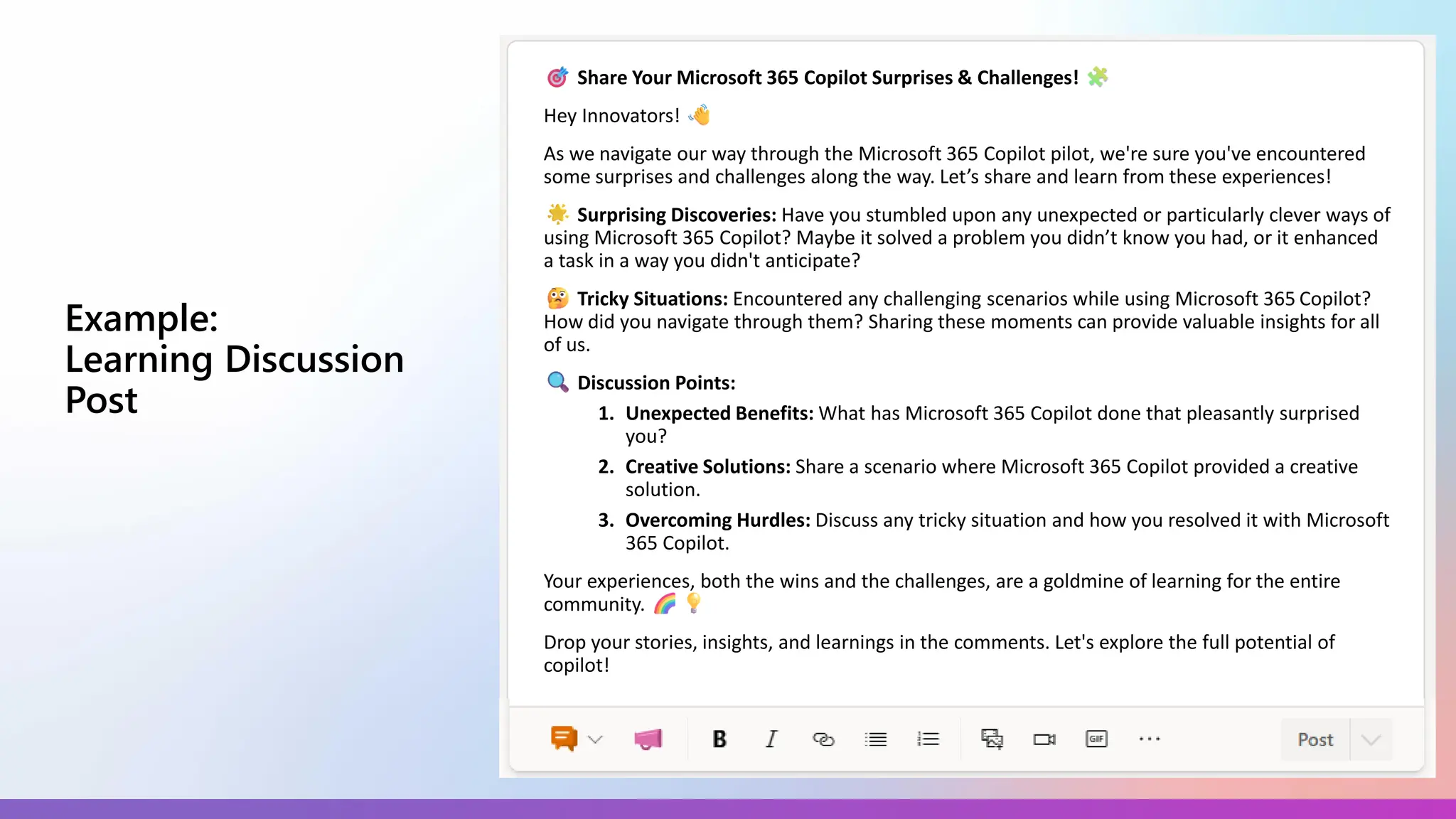Add a video with camera icon
This screenshot has width=1456, height=819.
1044,739
